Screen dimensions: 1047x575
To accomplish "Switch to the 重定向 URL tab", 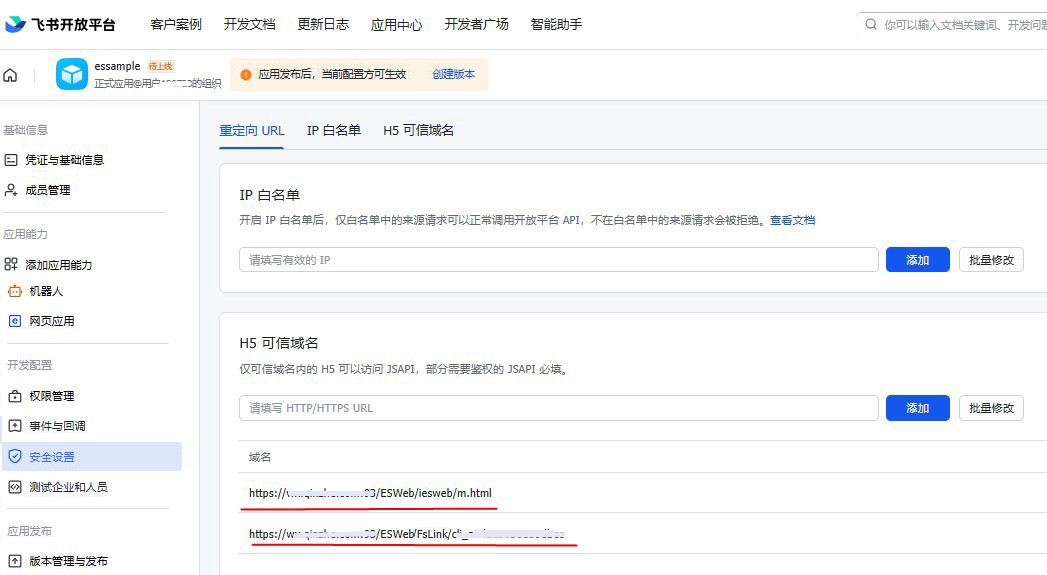I will 252,130.
